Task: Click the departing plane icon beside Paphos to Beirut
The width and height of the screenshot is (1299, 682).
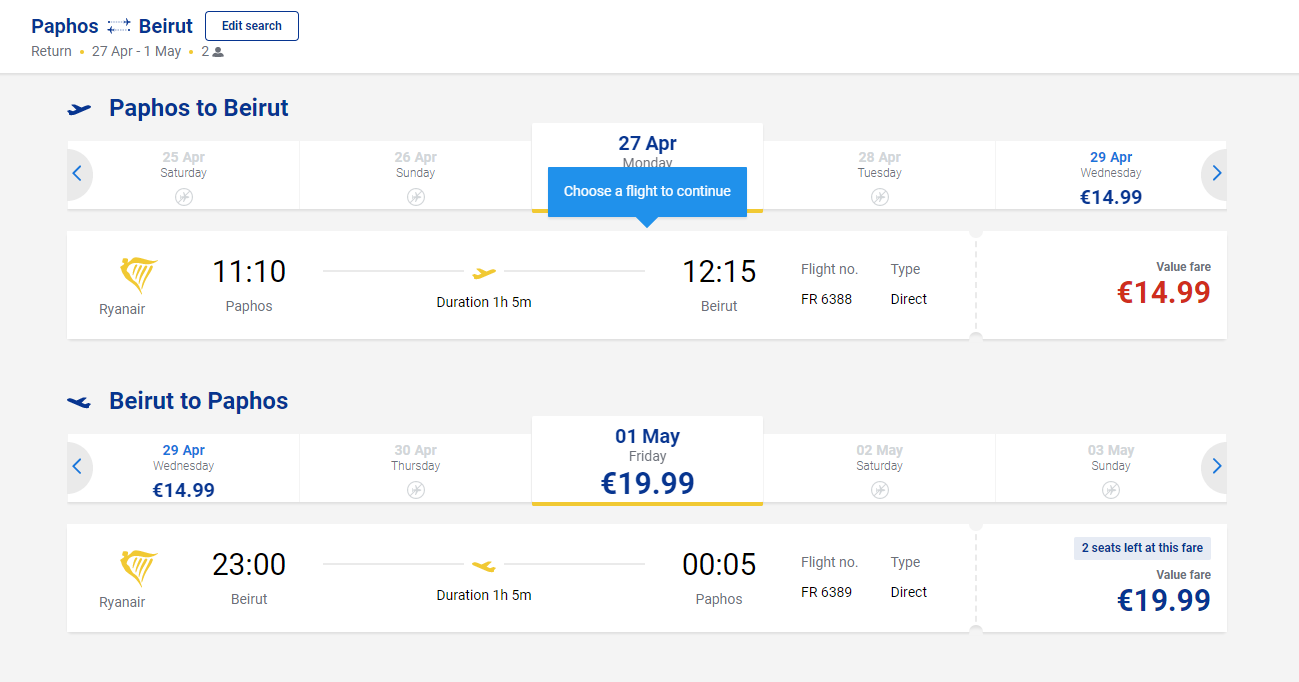Action: pyautogui.click(x=80, y=109)
